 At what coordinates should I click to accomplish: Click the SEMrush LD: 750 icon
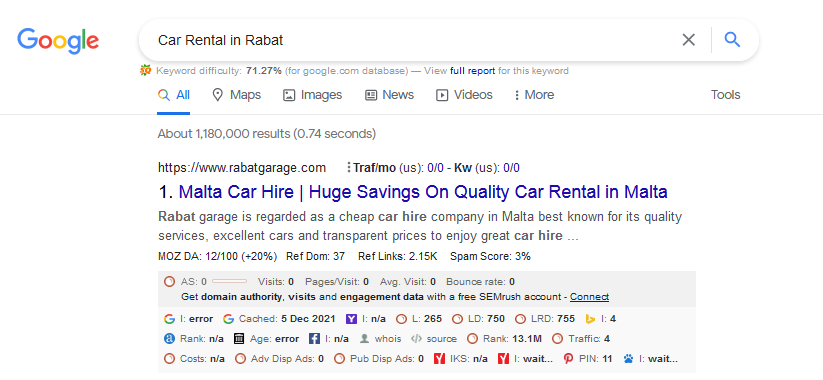(457, 319)
